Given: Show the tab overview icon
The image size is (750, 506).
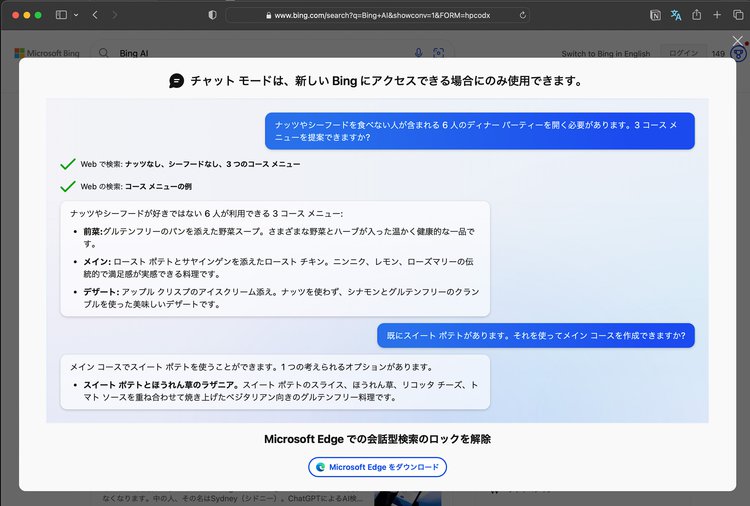Looking at the screenshot, I should (736, 15).
